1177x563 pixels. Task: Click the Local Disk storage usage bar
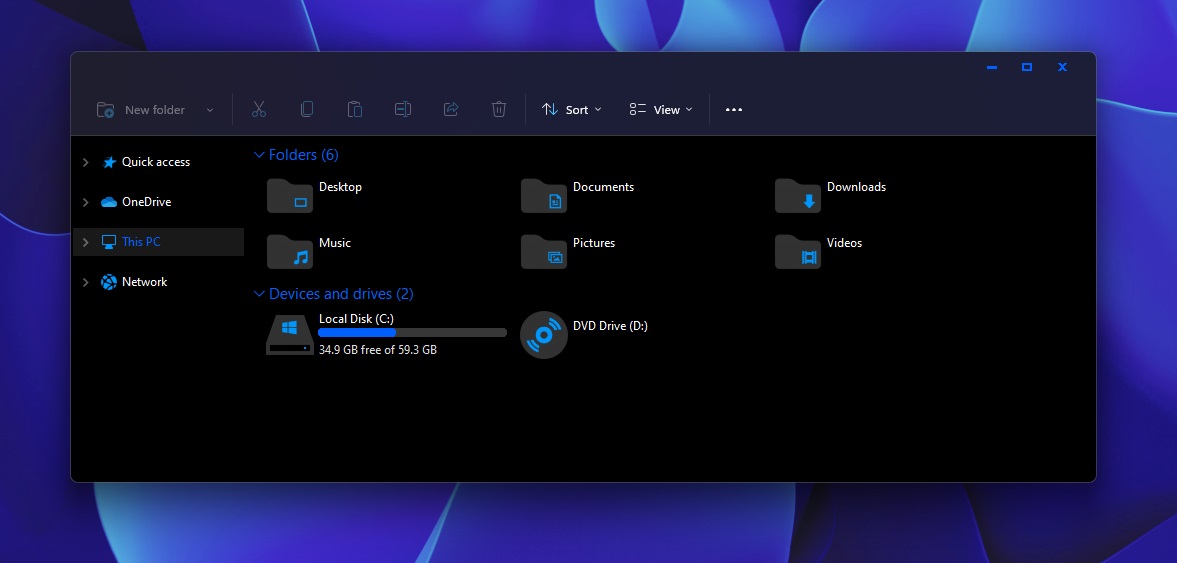[x=412, y=333]
